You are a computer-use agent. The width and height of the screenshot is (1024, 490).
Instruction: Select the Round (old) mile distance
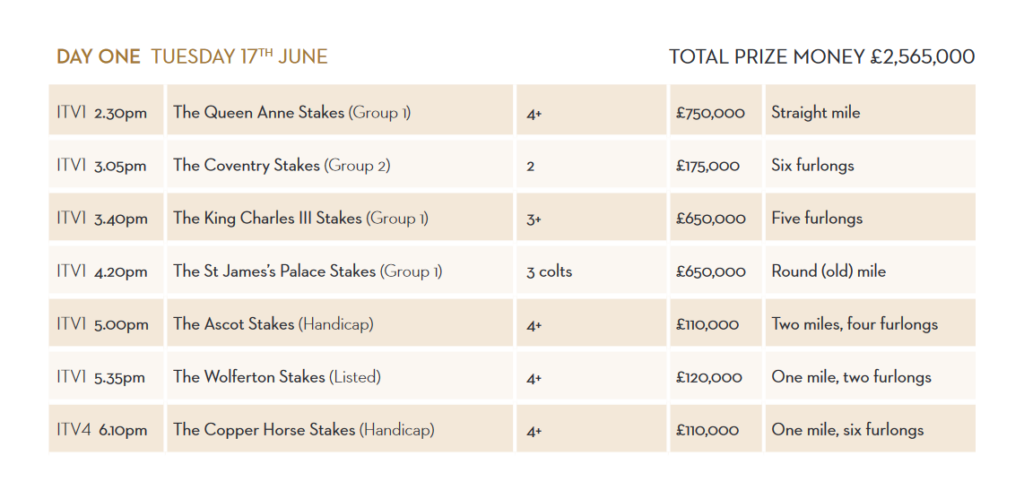pos(829,271)
